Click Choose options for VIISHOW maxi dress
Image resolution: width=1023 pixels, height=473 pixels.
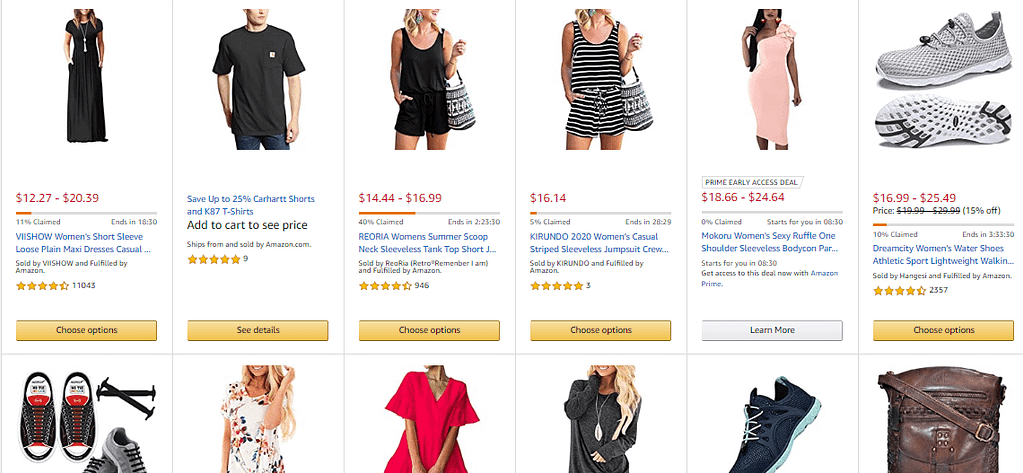point(87,330)
